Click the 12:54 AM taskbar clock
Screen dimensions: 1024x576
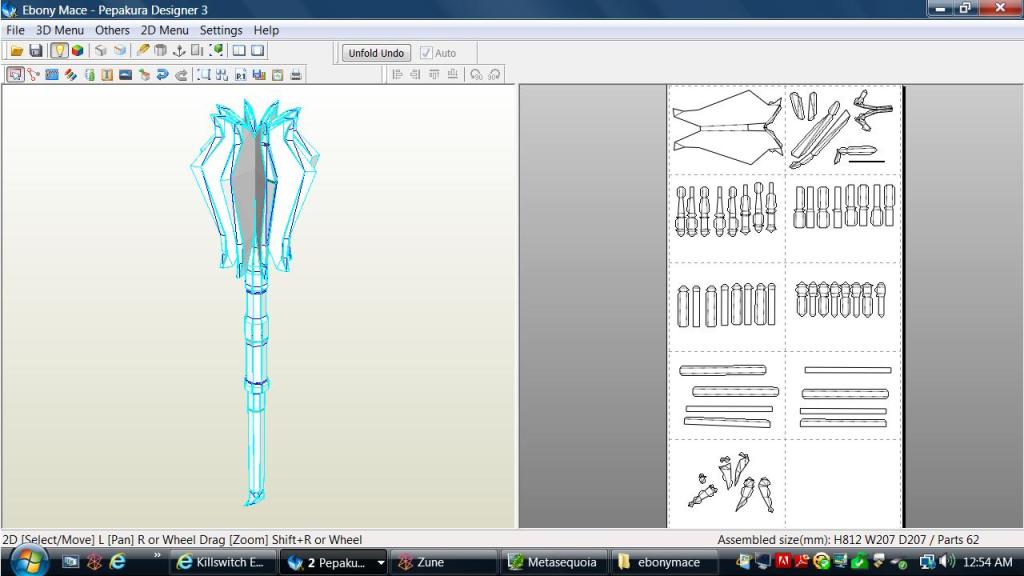tap(987, 562)
